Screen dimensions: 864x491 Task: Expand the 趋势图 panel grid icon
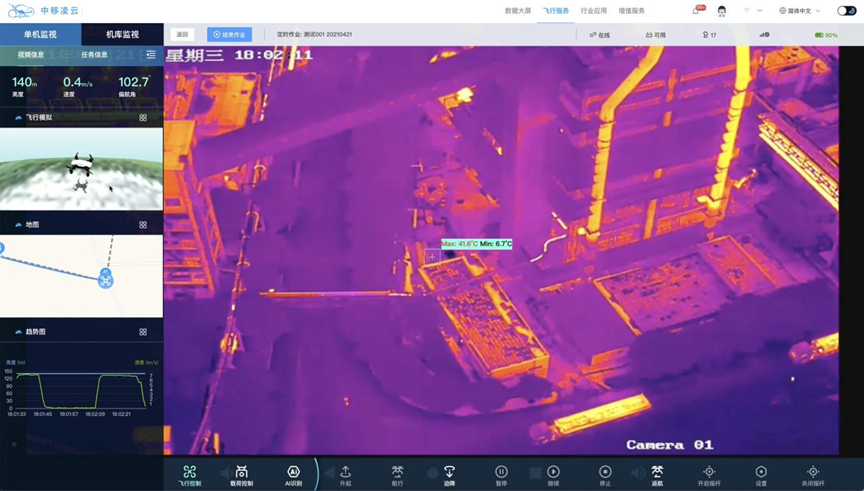[143, 332]
